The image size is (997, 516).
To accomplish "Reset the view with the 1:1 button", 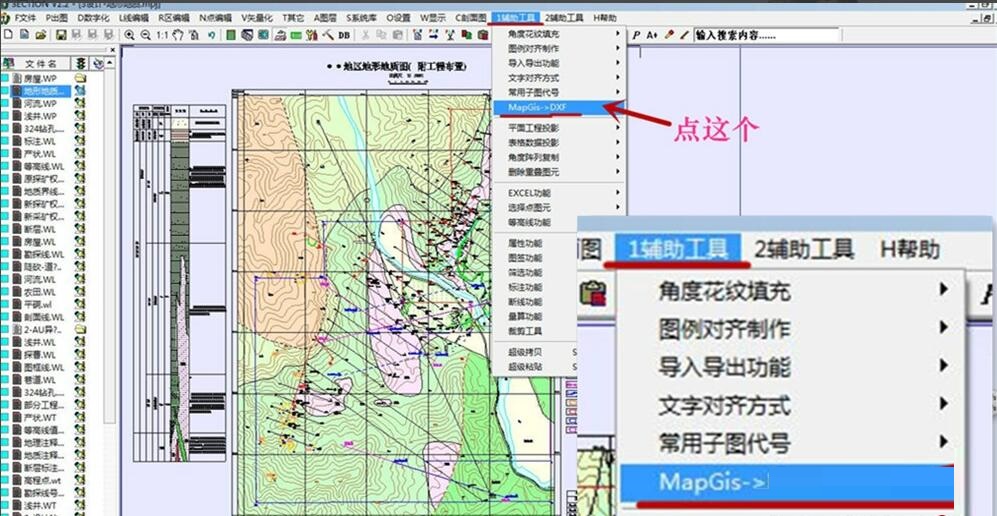I will click(162, 35).
